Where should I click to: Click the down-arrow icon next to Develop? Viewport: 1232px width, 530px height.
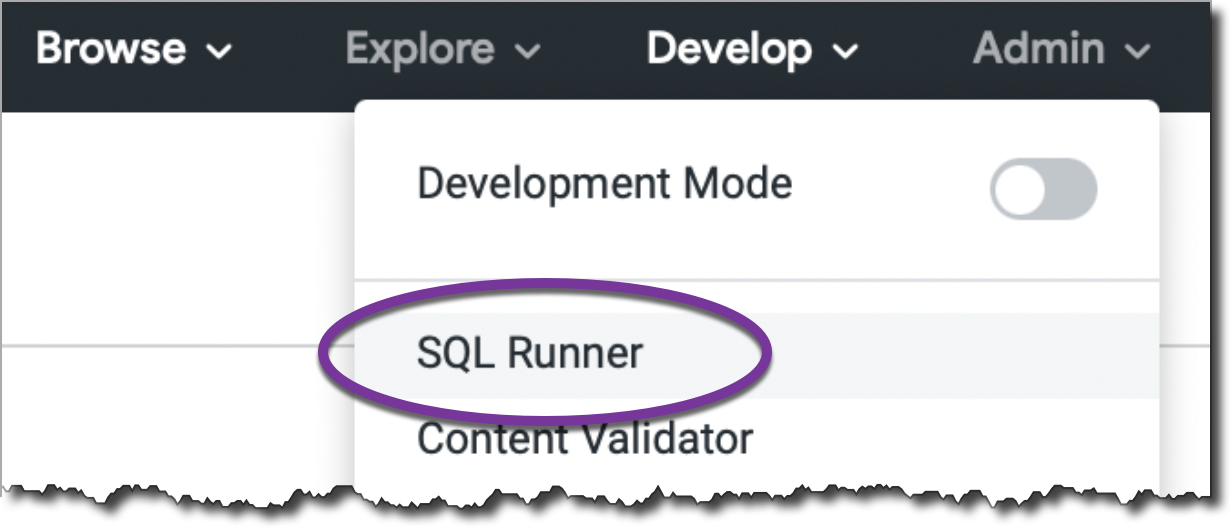click(x=846, y=51)
